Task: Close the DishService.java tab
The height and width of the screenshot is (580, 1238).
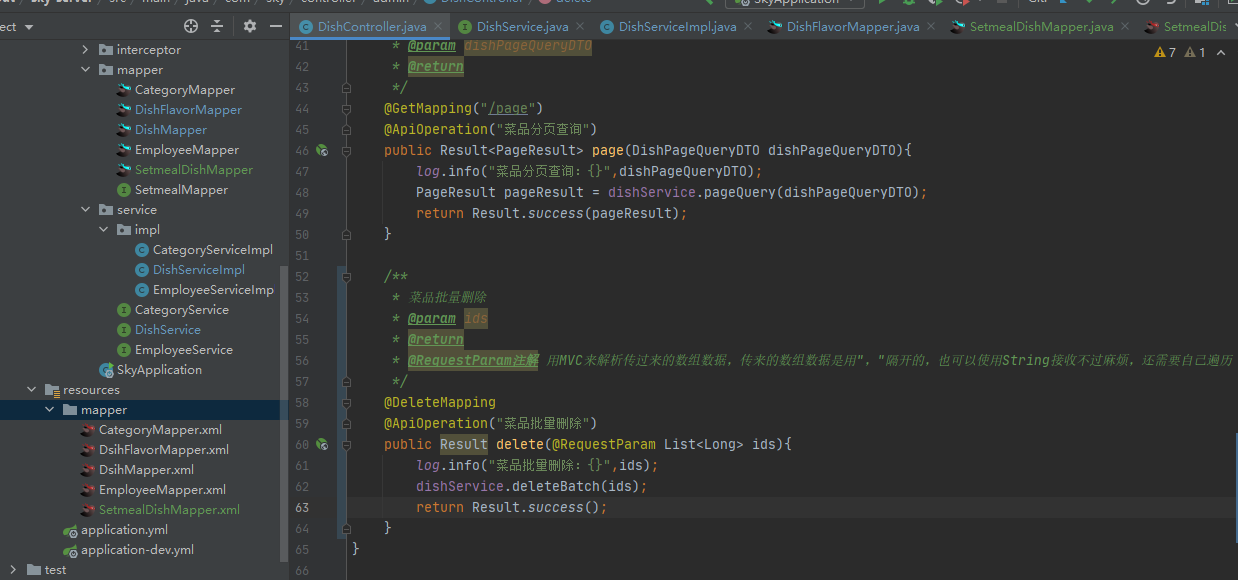Action: point(580,27)
